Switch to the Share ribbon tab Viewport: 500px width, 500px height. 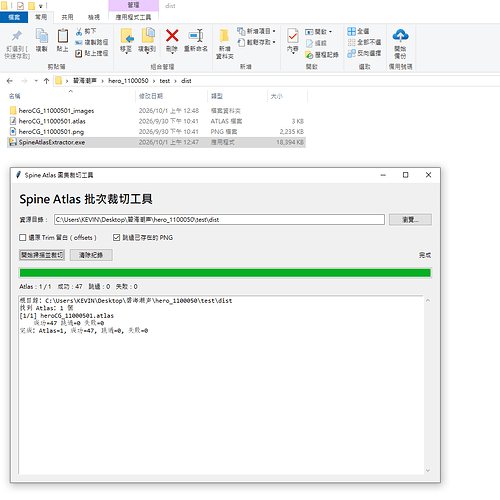tap(67, 17)
